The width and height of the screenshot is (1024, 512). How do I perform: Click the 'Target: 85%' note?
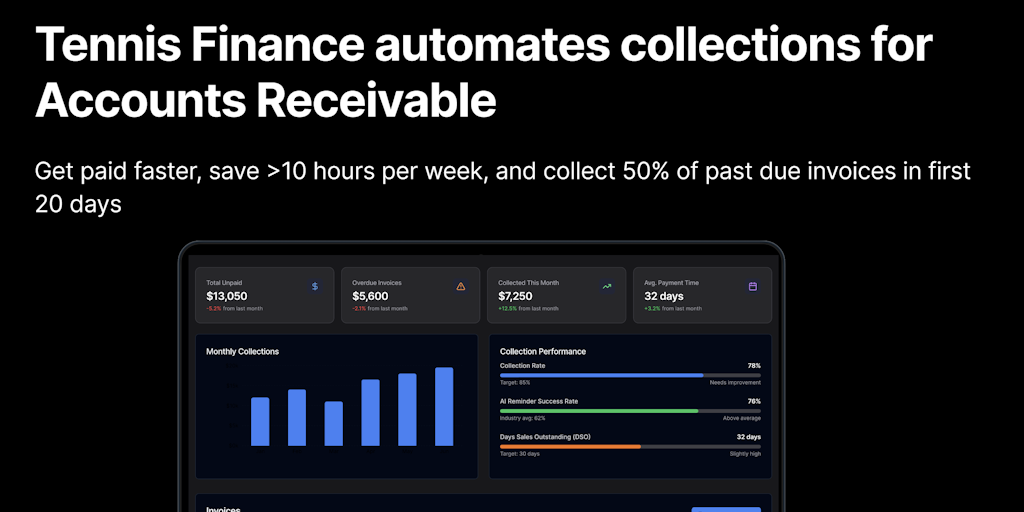515,383
